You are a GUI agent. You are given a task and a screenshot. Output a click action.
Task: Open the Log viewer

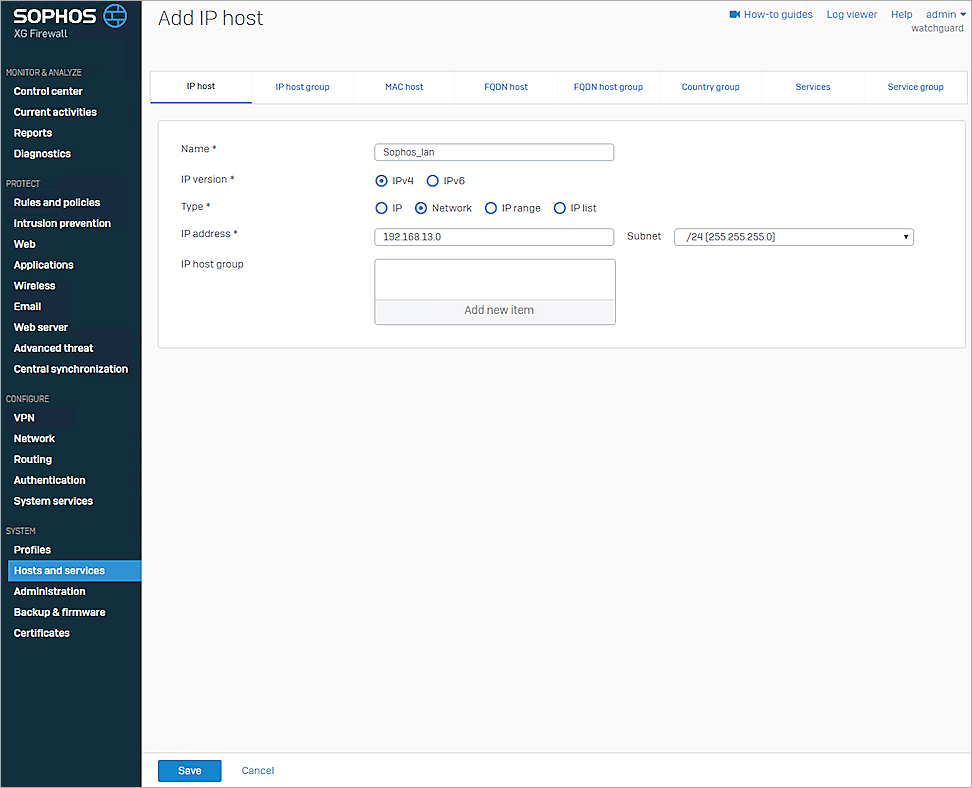[x=851, y=14]
